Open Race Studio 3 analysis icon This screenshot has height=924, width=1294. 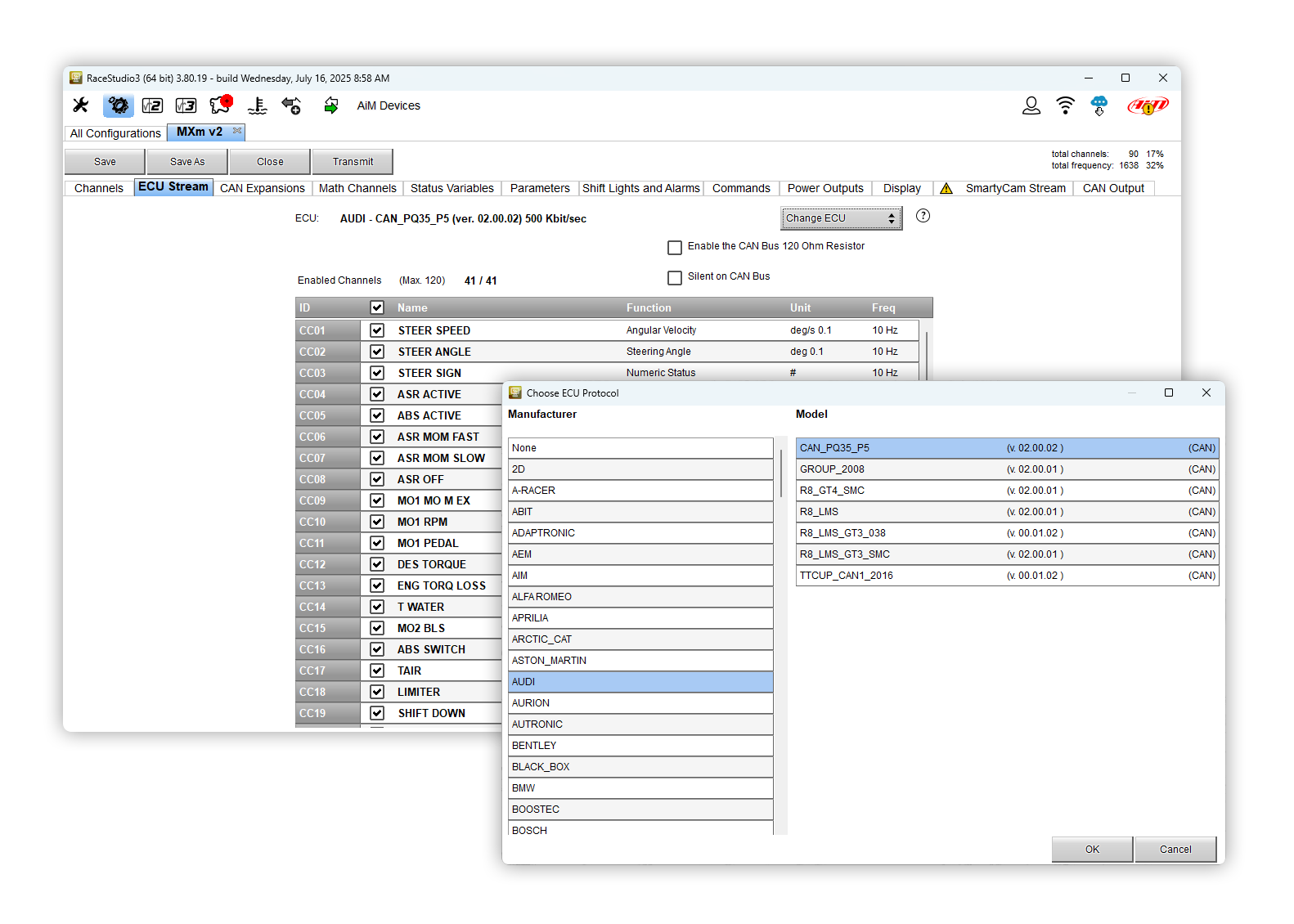click(186, 105)
